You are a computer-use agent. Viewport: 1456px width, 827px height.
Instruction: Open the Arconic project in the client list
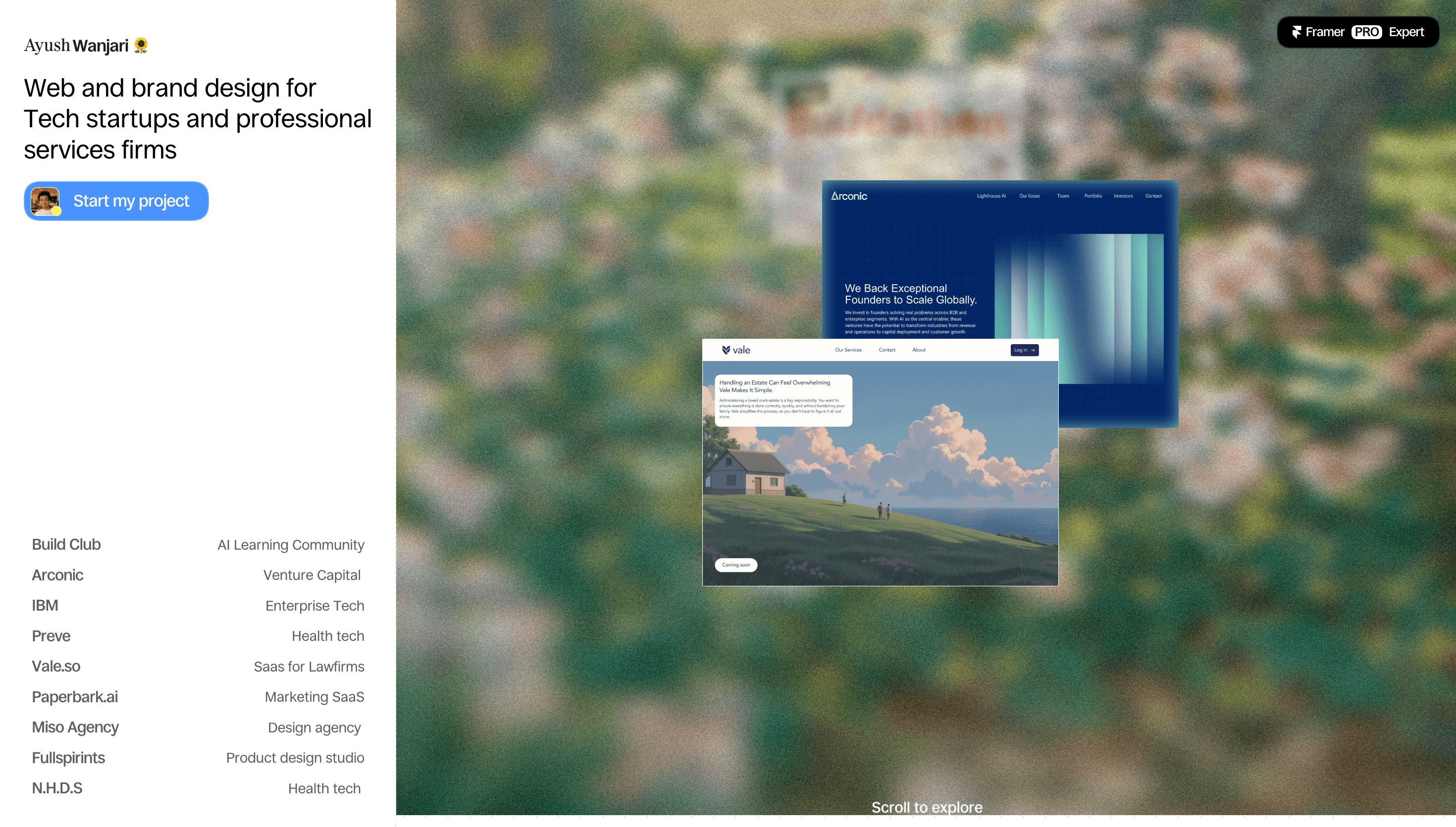point(198,575)
